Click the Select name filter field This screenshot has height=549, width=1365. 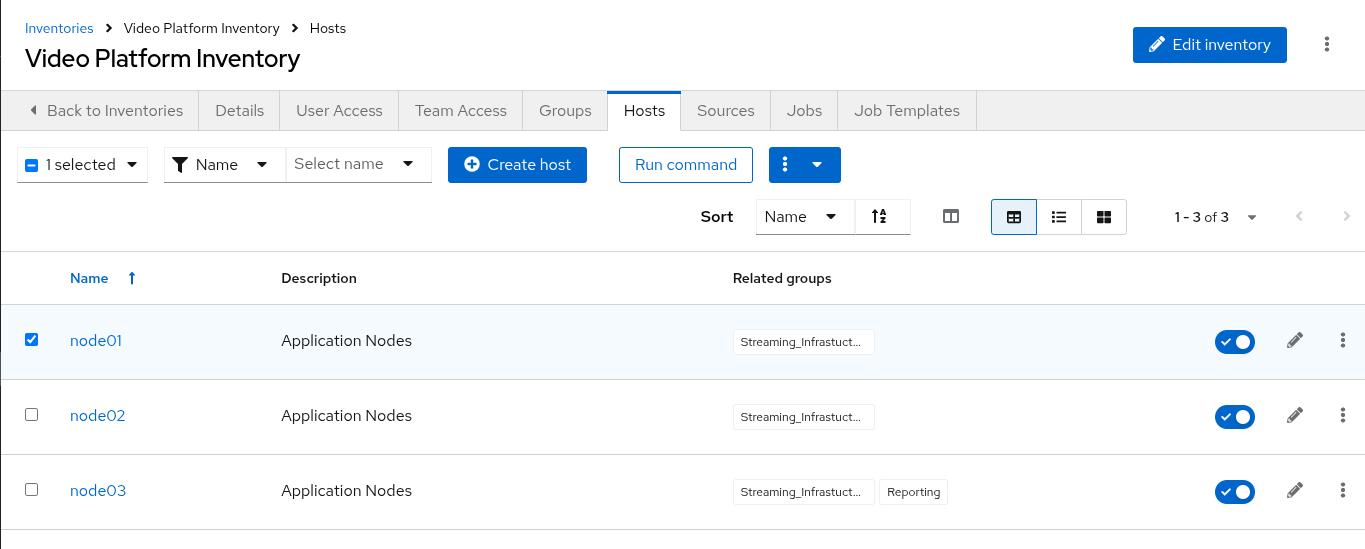tap(358, 164)
